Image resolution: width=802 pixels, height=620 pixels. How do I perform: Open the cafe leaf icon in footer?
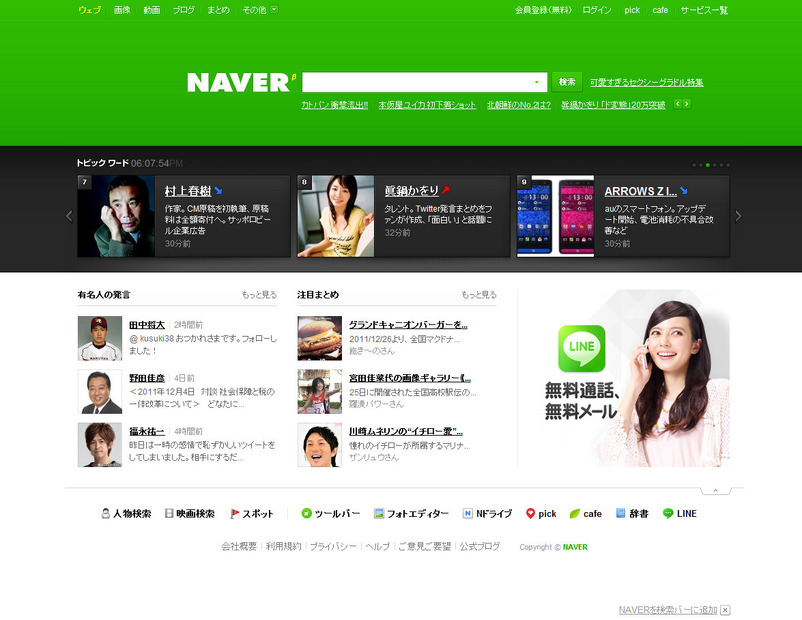574,513
